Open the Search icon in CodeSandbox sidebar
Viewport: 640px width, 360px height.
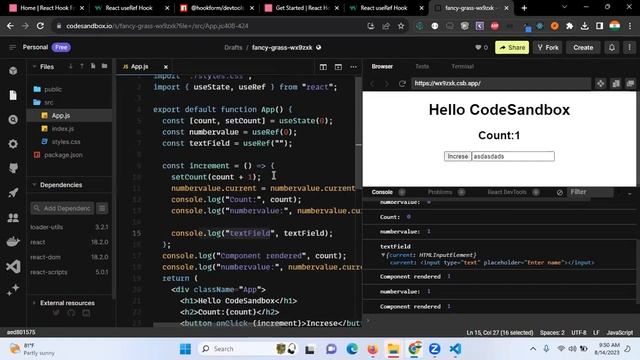pyautogui.click(x=13, y=120)
